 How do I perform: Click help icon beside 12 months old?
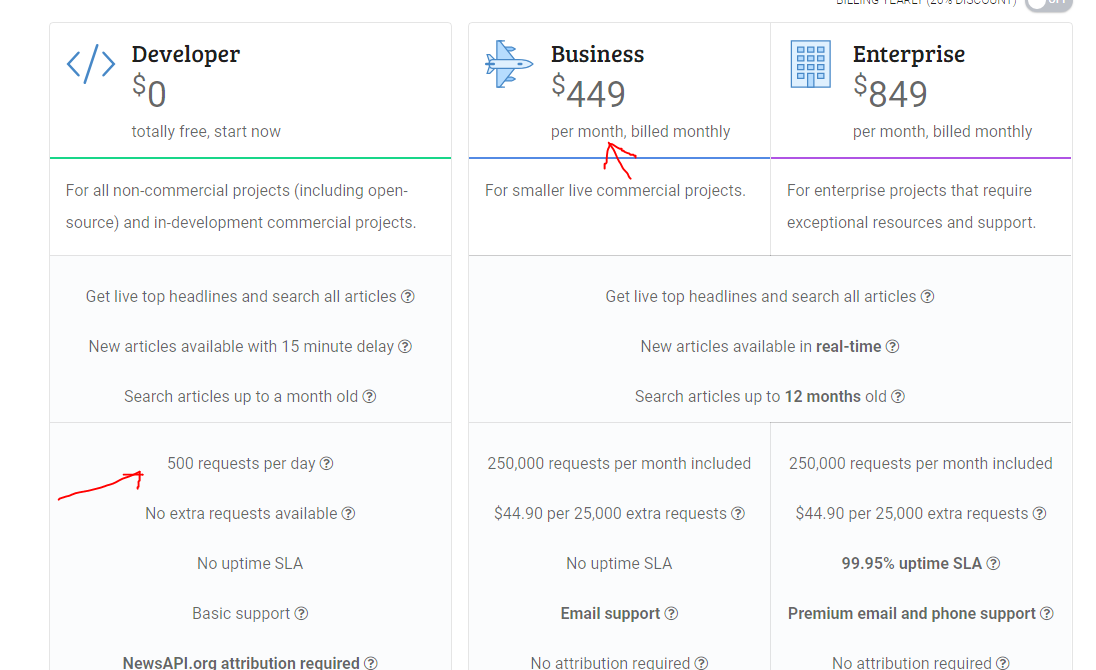898,397
